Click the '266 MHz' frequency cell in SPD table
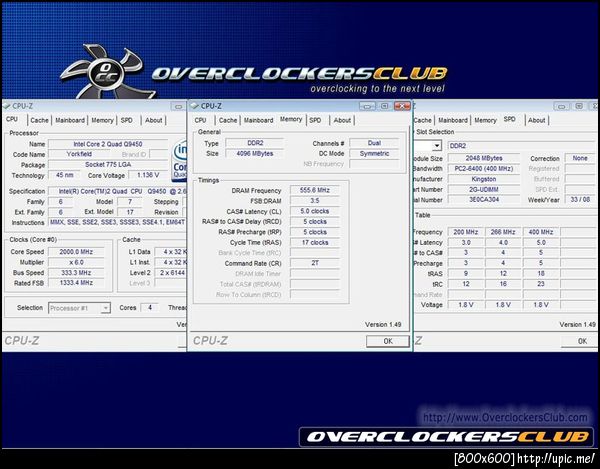This screenshot has height=469, width=600. click(x=503, y=232)
